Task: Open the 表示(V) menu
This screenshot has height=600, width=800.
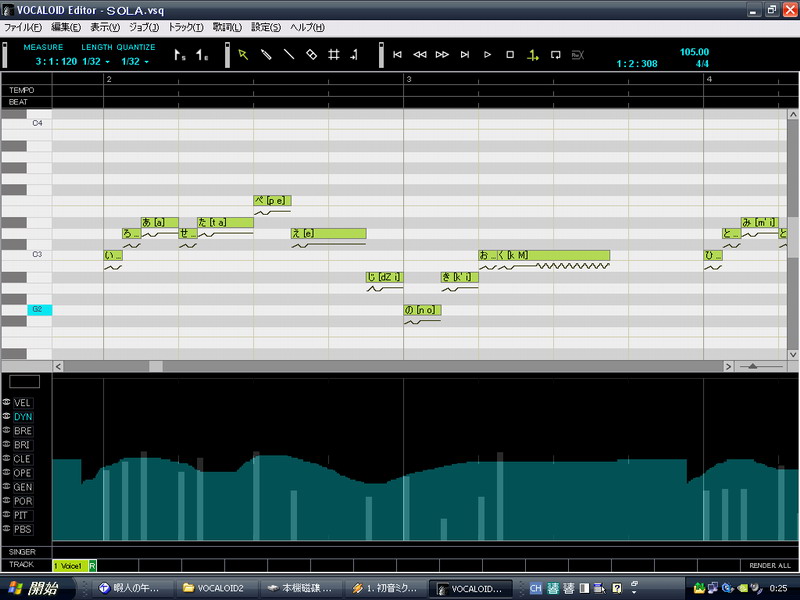Action: [x=105, y=28]
